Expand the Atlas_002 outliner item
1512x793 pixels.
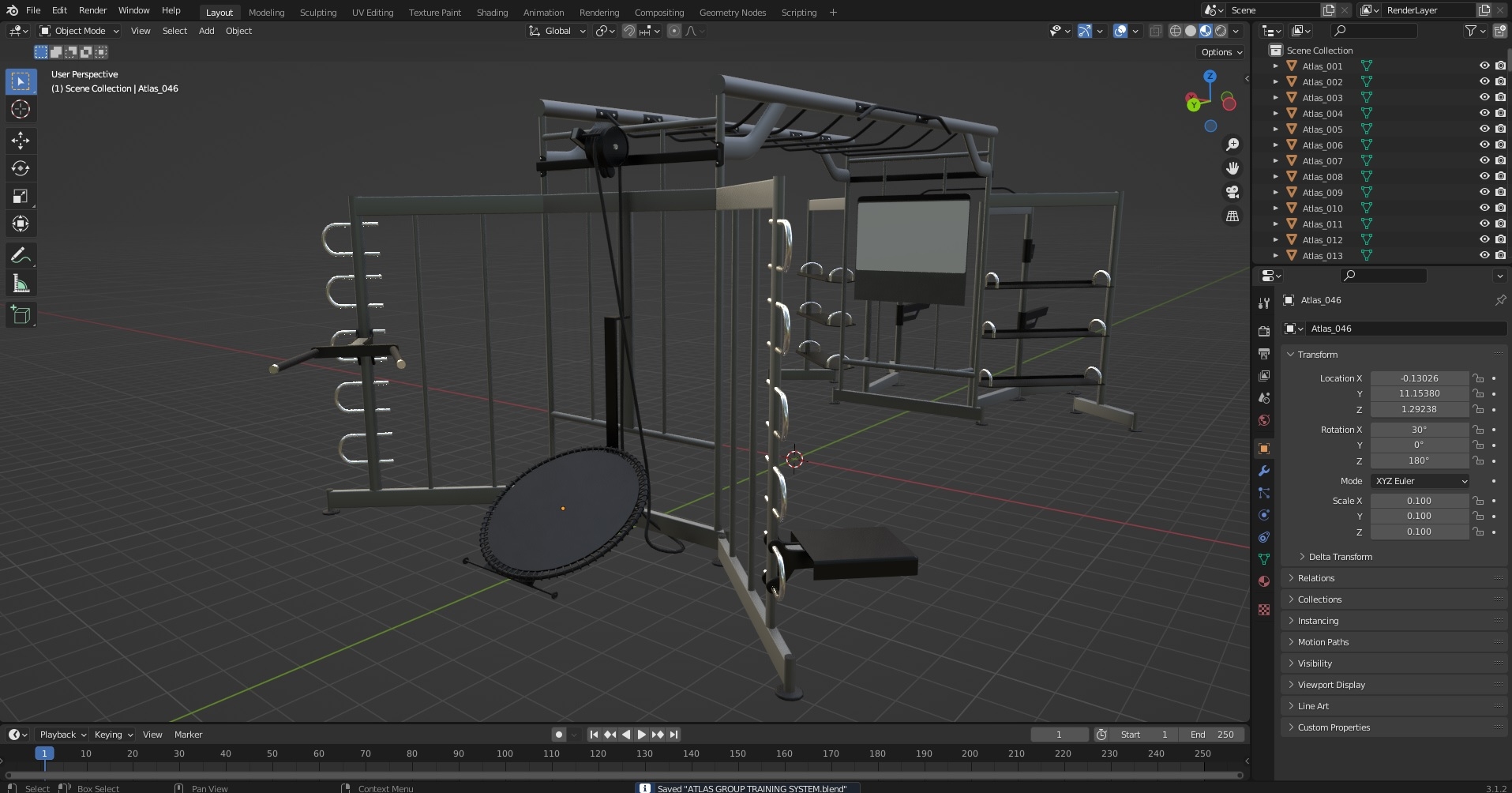[x=1275, y=82]
